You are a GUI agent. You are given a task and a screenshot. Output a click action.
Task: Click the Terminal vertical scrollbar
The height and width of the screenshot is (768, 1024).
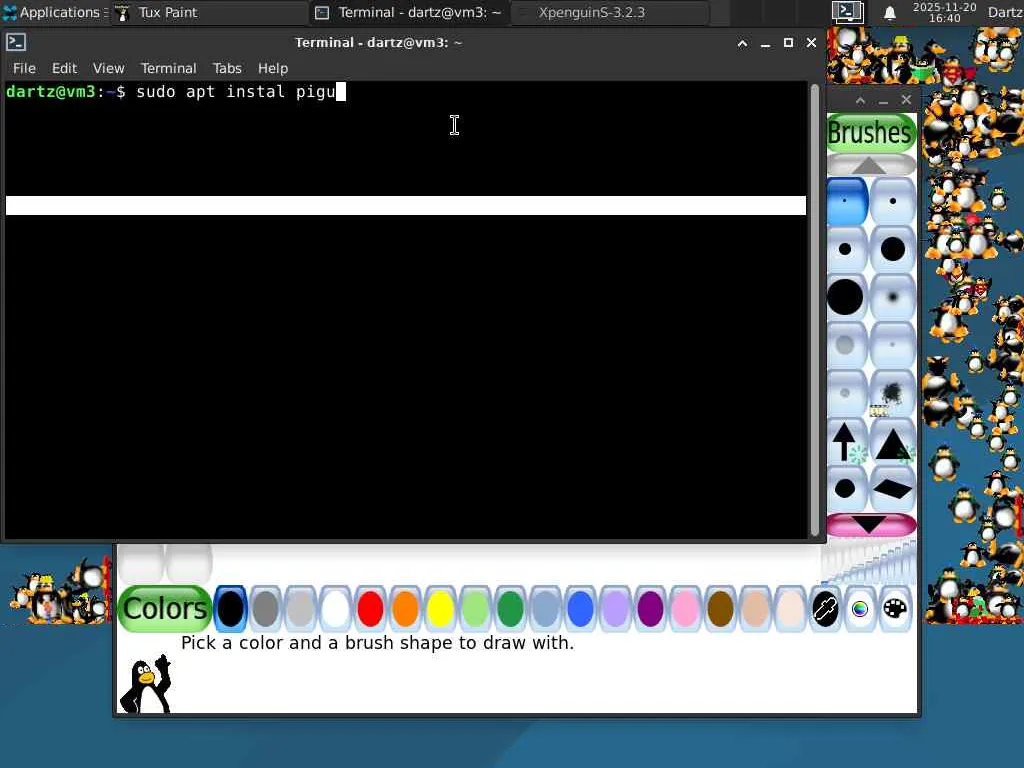click(814, 310)
